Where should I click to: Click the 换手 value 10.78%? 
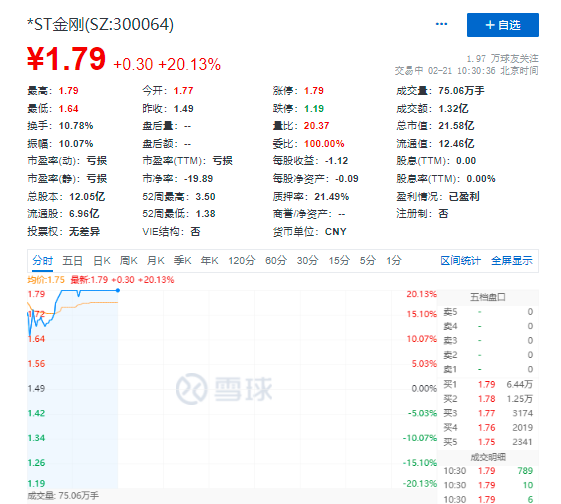[76, 126]
